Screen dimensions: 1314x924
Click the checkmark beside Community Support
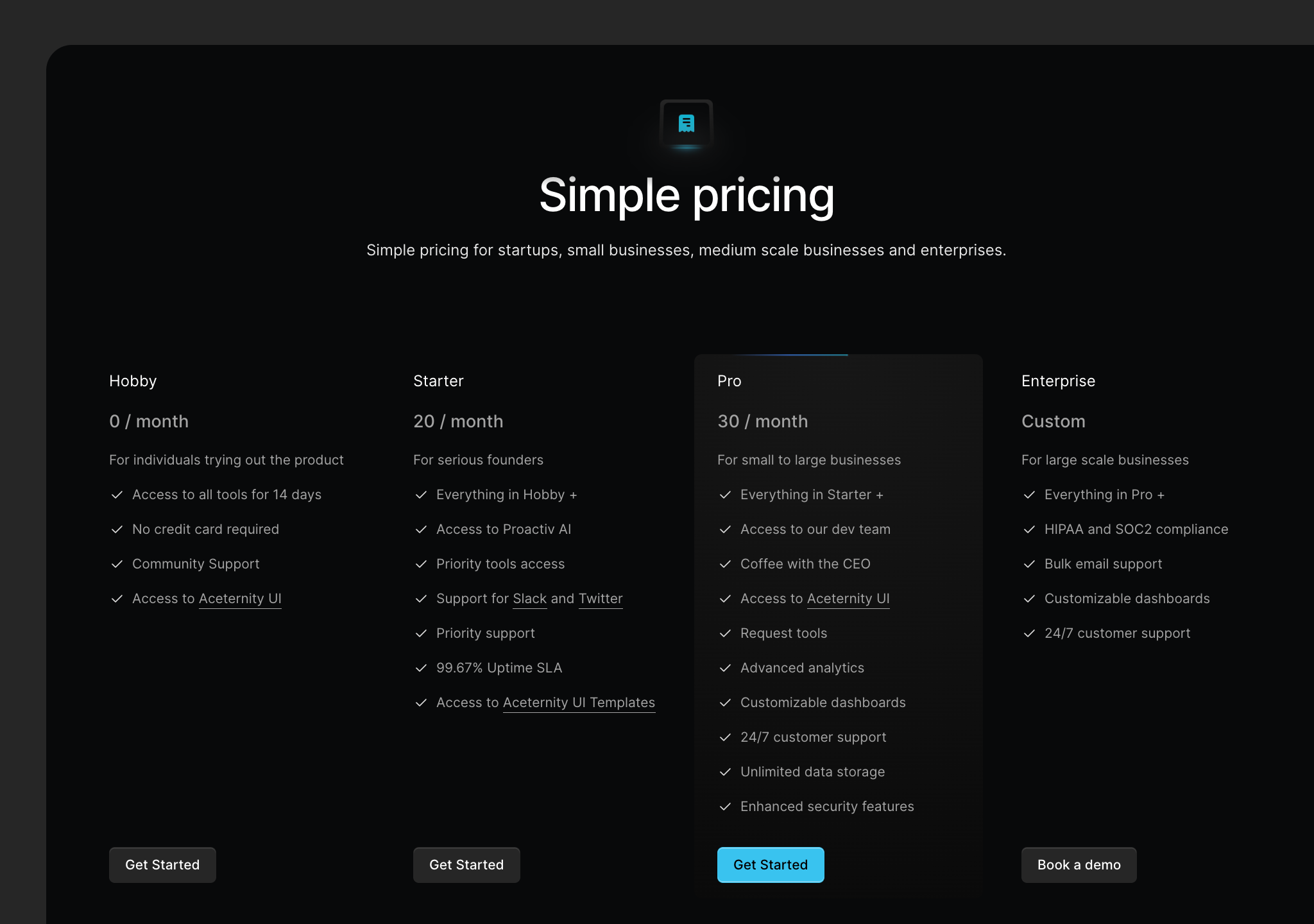tap(117, 564)
